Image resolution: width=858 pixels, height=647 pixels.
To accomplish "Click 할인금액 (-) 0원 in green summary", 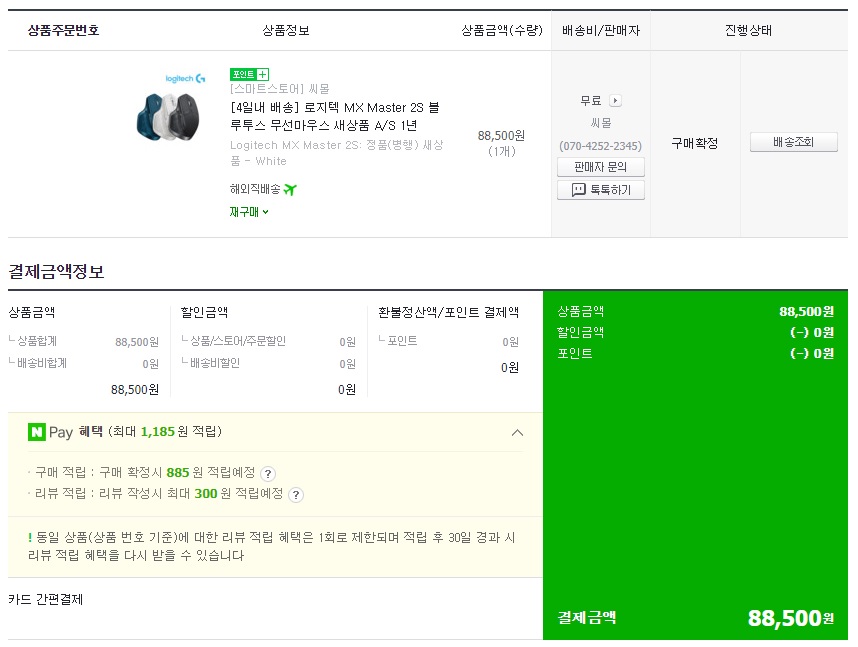I will 695,332.
